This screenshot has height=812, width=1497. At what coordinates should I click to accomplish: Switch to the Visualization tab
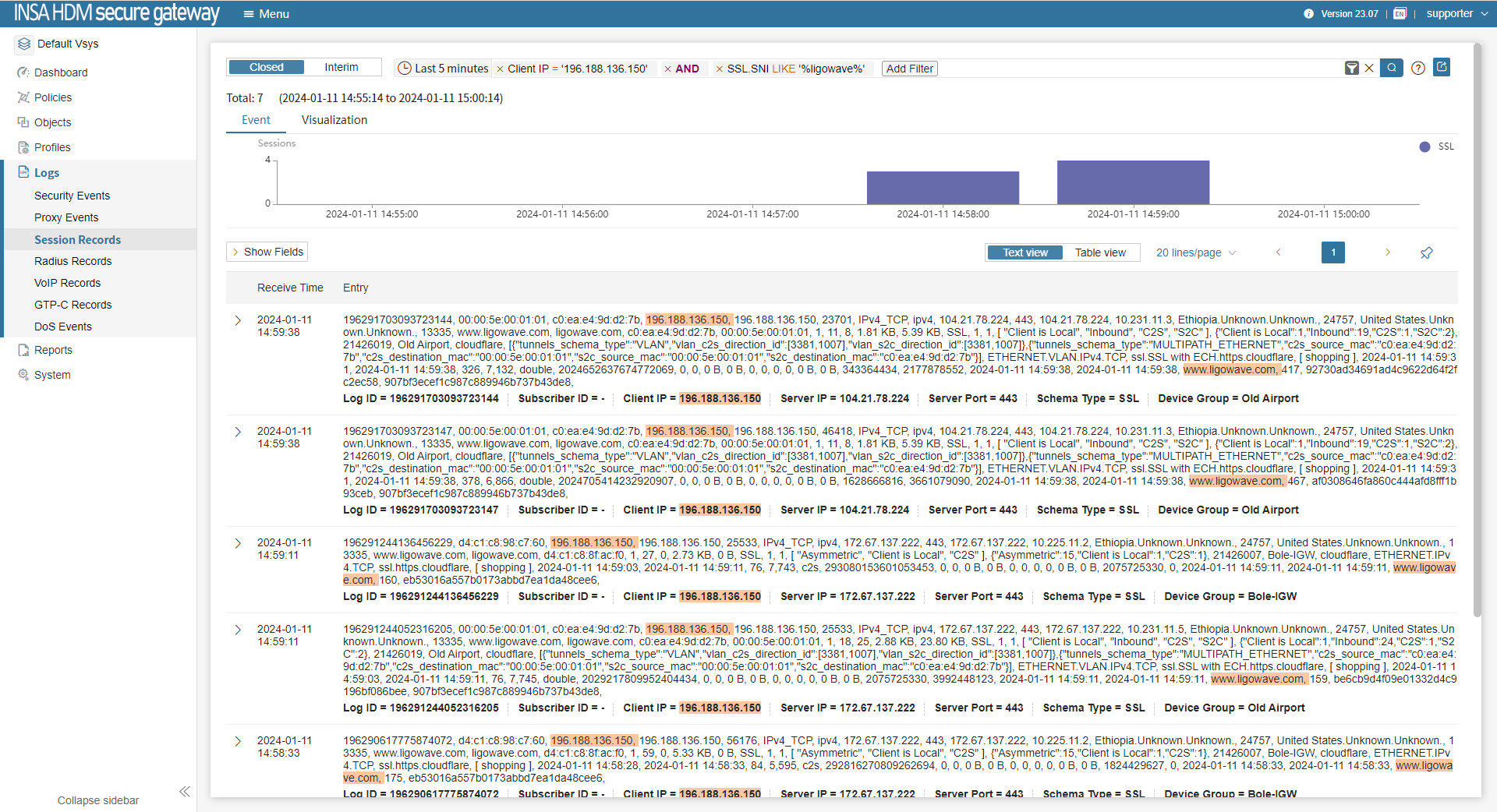pyautogui.click(x=334, y=120)
